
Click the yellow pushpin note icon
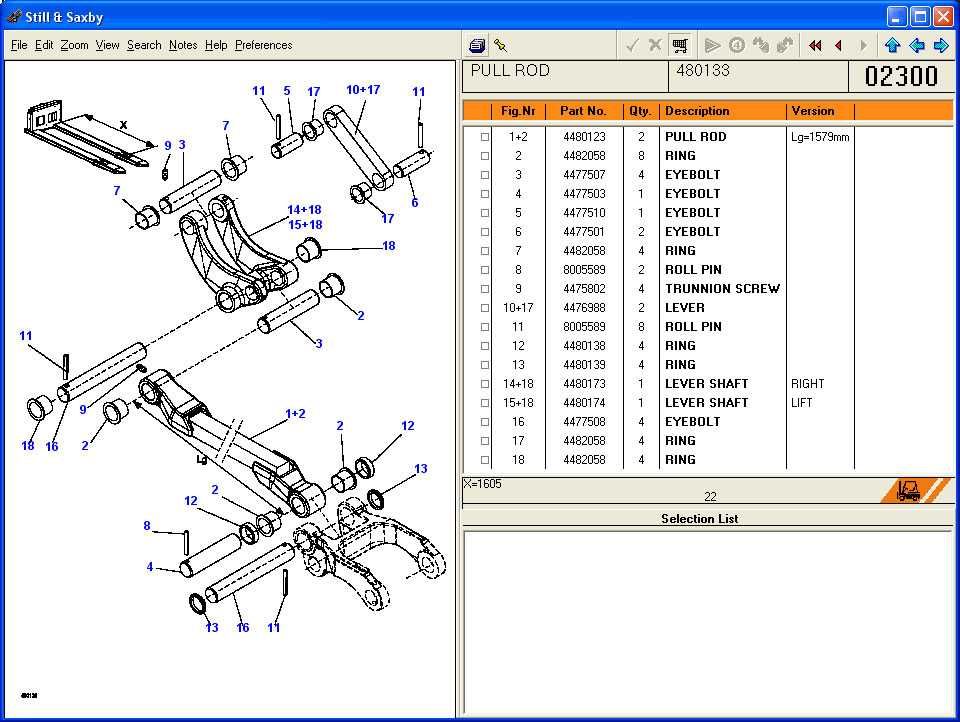click(x=500, y=45)
